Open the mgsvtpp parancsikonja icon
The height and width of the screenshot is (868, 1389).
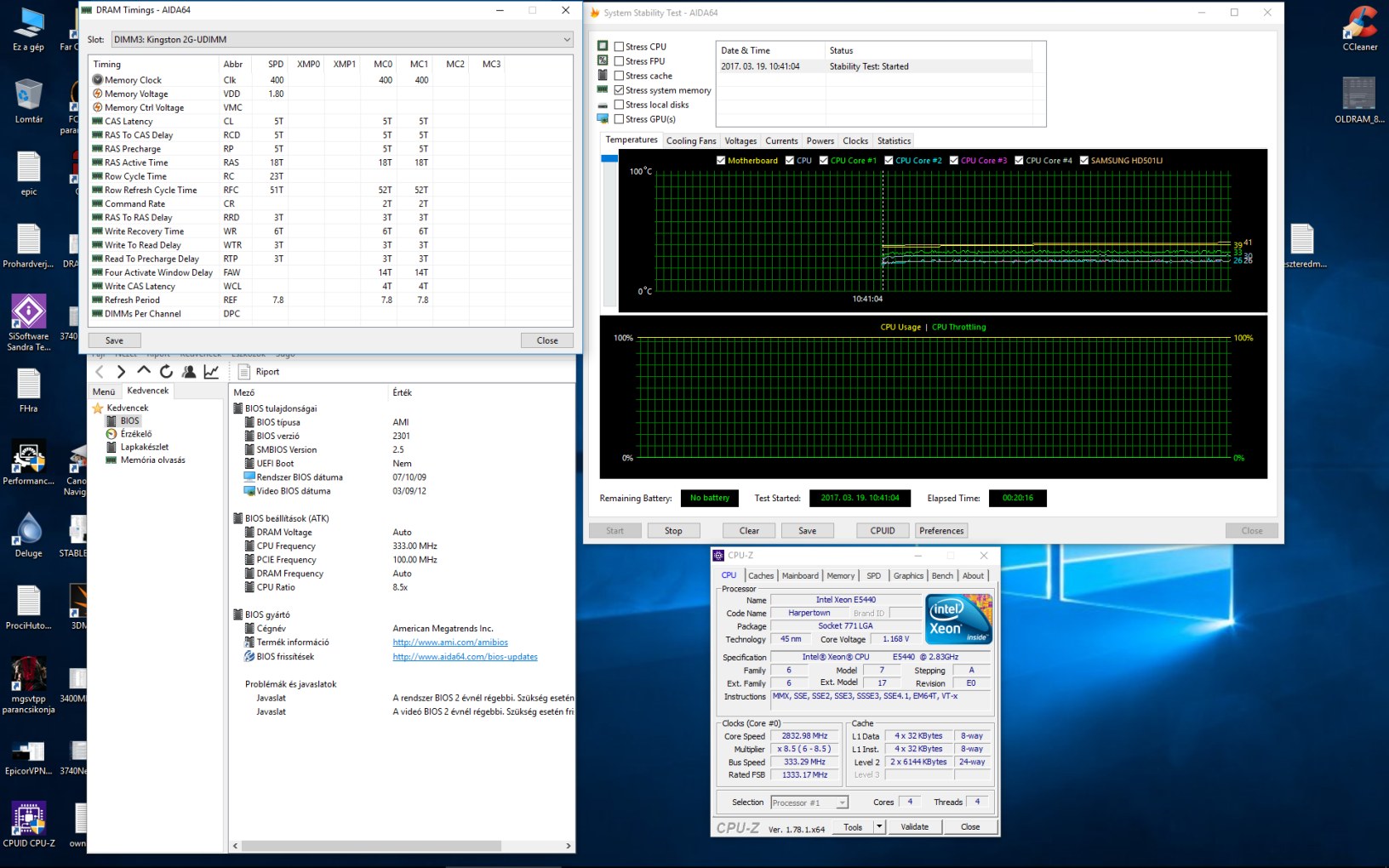click(x=29, y=685)
